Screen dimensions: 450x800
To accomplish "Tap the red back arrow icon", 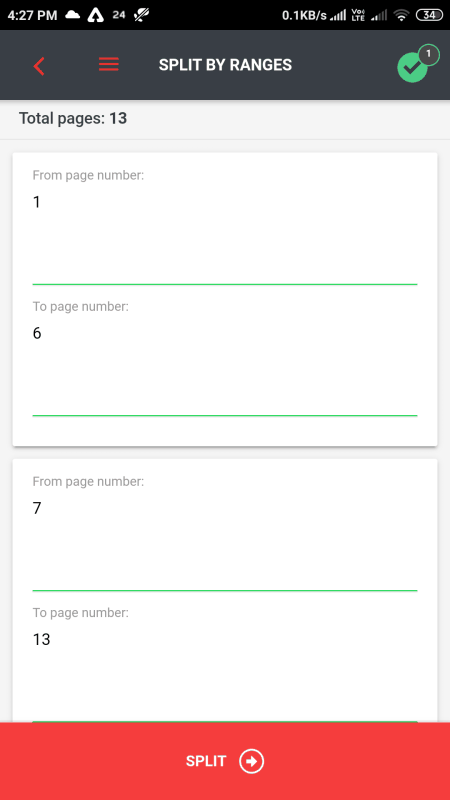I will (39, 66).
